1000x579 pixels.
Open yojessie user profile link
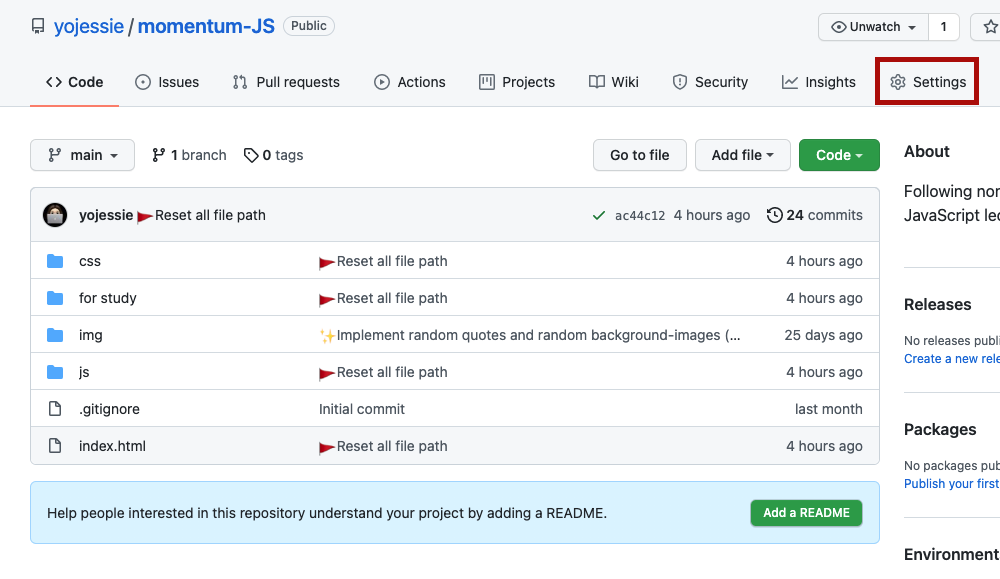89,26
